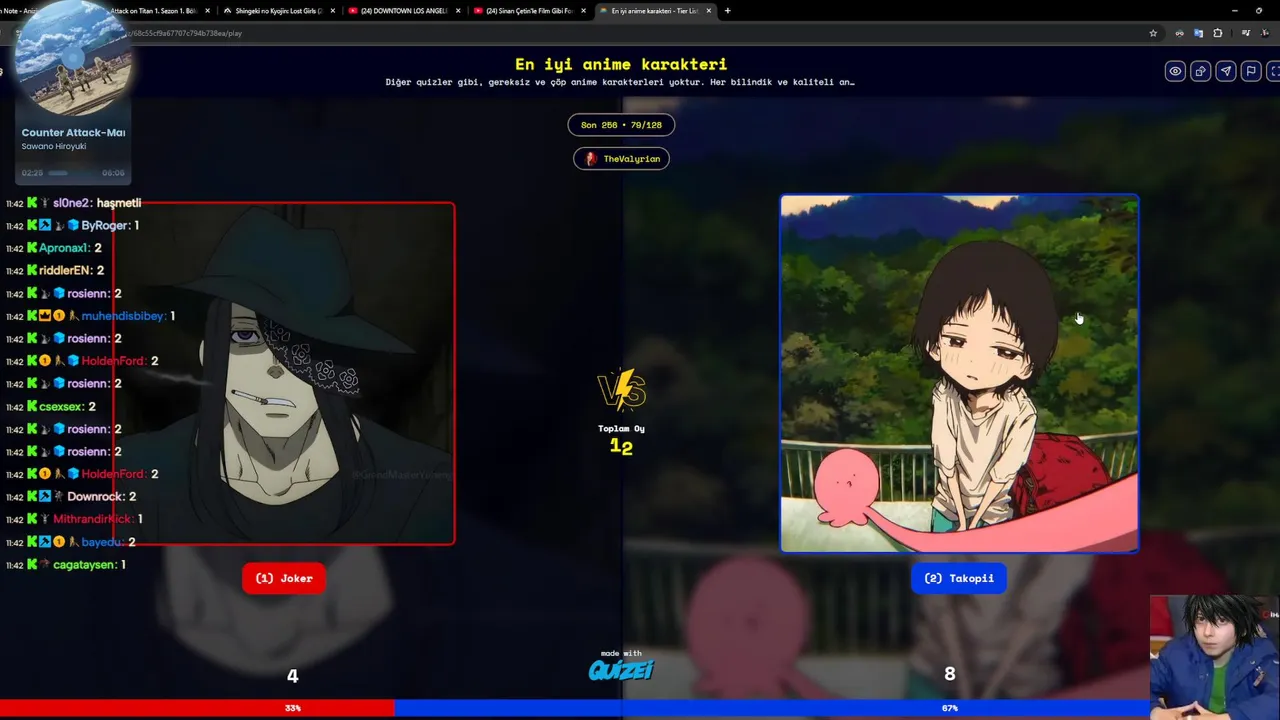Click the paper plane share icon
Screen dimensions: 1280x720
1225,71
